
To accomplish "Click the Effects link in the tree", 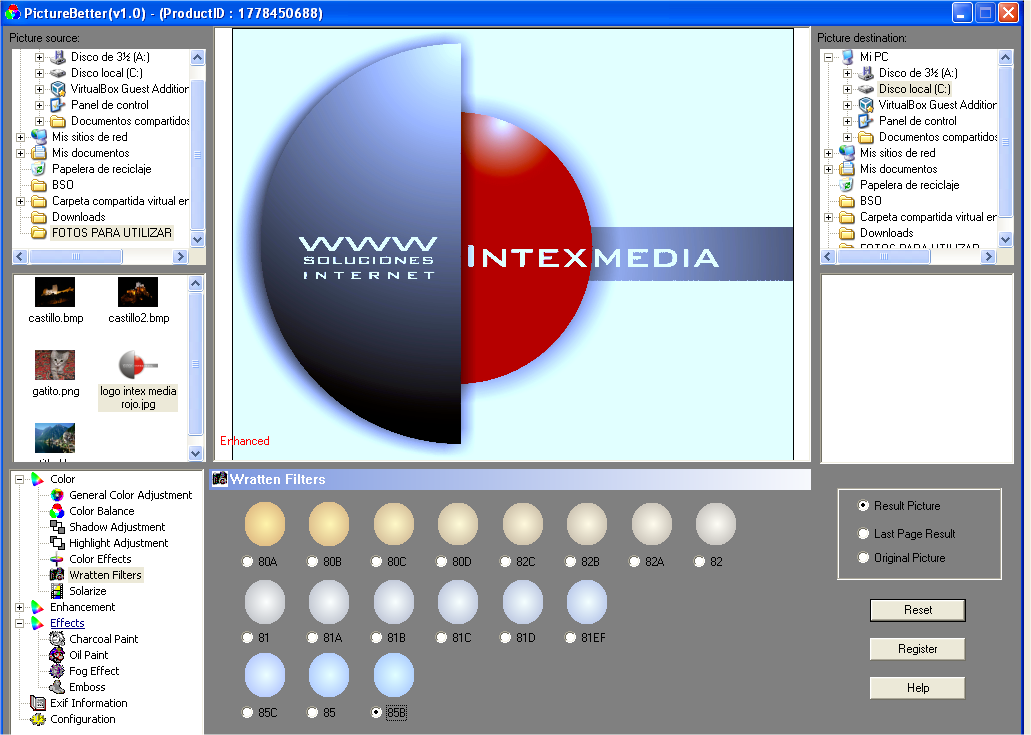I will click(x=67, y=623).
